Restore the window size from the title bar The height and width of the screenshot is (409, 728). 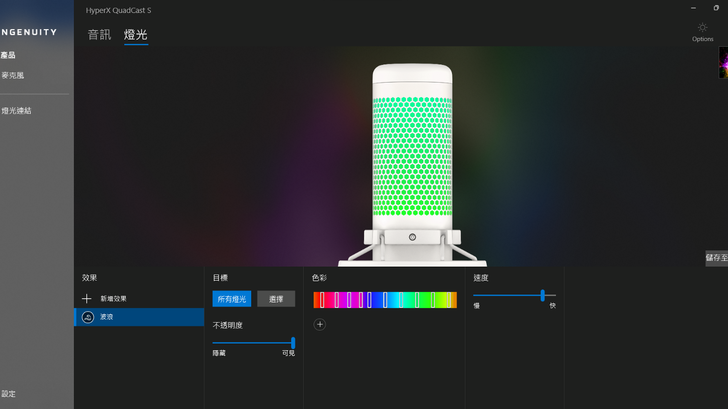715,8
